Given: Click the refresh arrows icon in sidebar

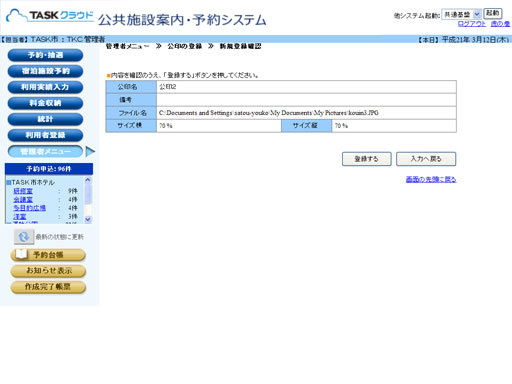Looking at the screenshot, I should pyautogui.click(x=24, y=237).
